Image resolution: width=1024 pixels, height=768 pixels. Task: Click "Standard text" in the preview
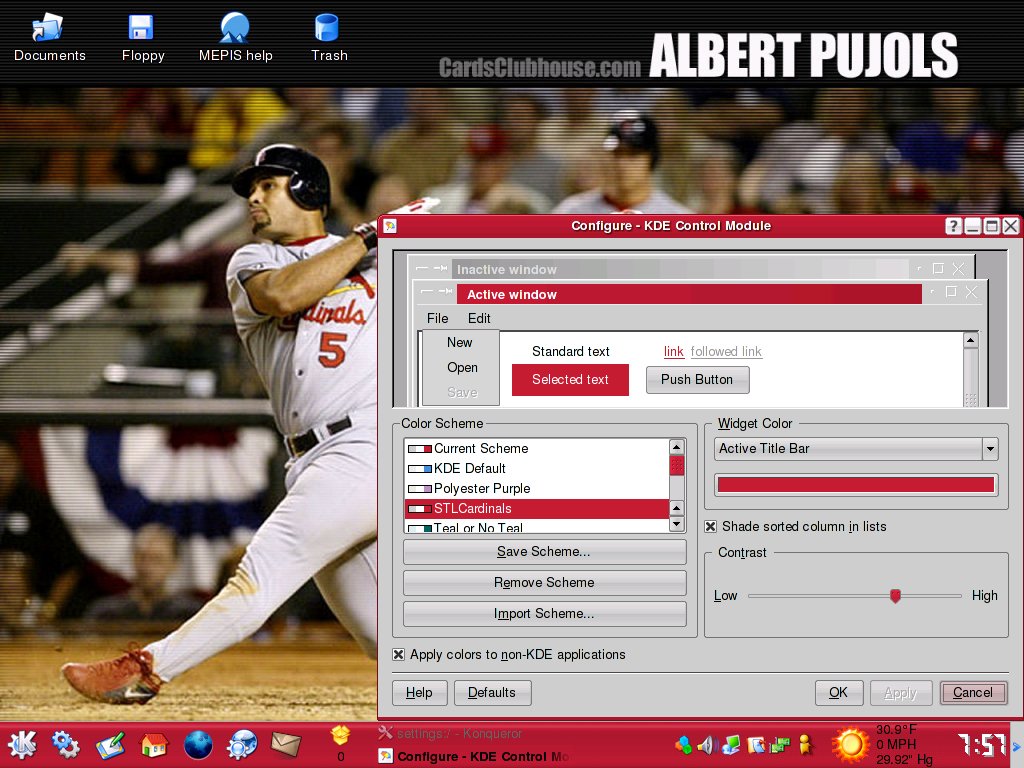coord(570,351)
